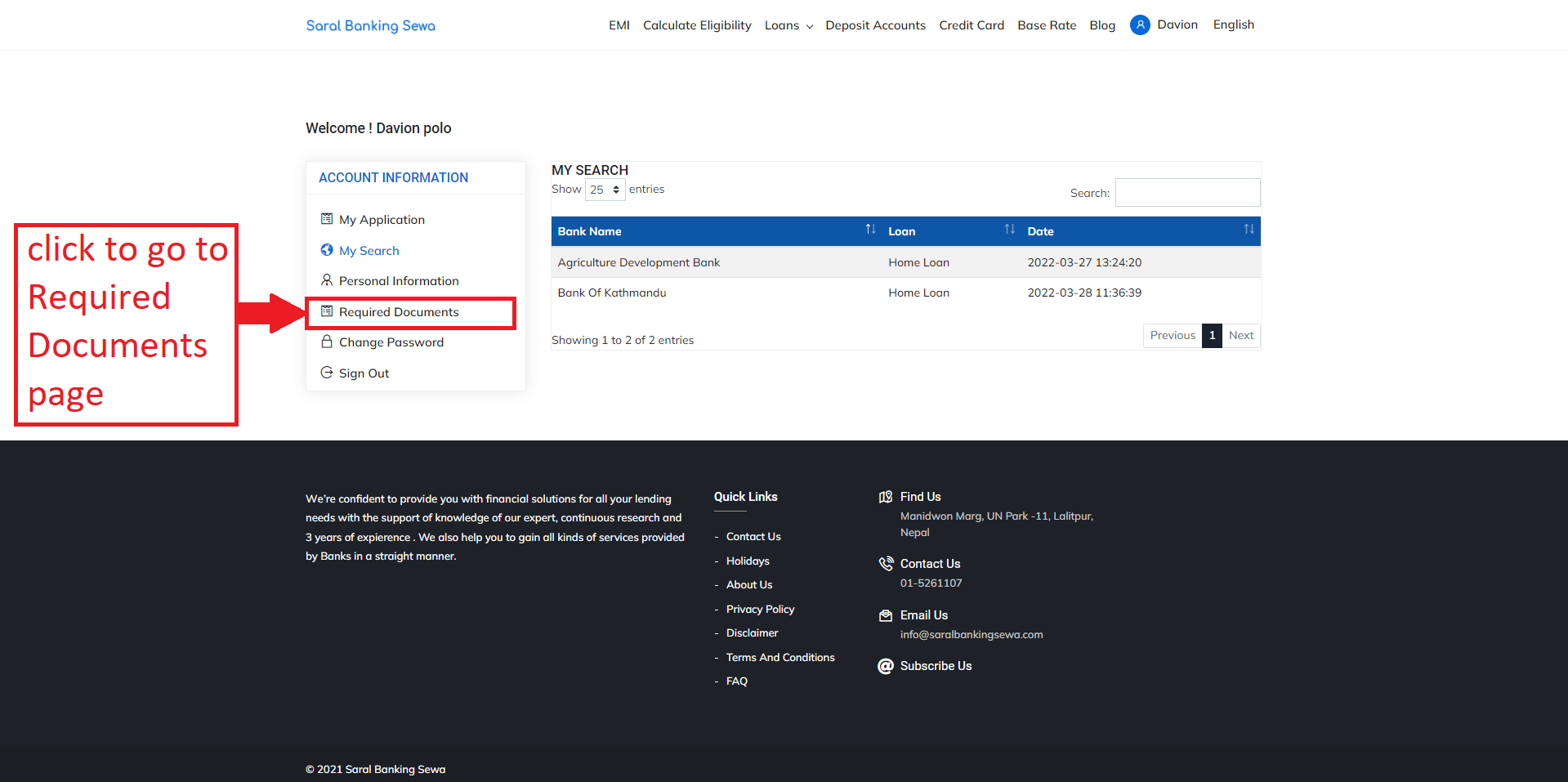This screenshot has height=782, width=1568.
Task: Open the Contact Us quick link
Action: pos(753,537)
